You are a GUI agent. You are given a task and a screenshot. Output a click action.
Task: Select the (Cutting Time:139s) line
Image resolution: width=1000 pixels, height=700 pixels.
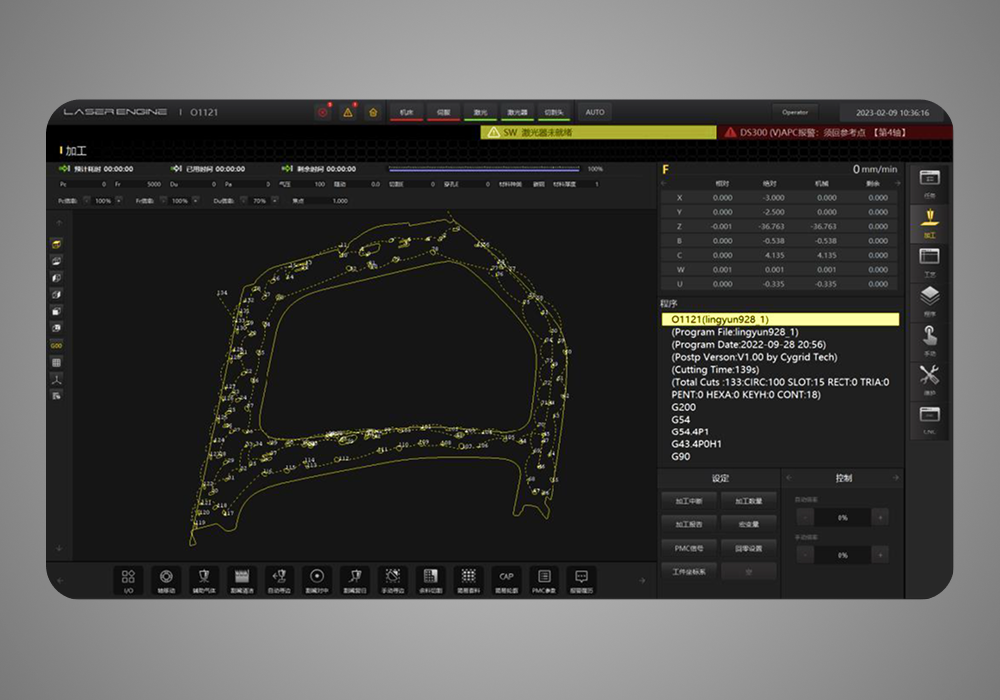(x=715, y=369)
